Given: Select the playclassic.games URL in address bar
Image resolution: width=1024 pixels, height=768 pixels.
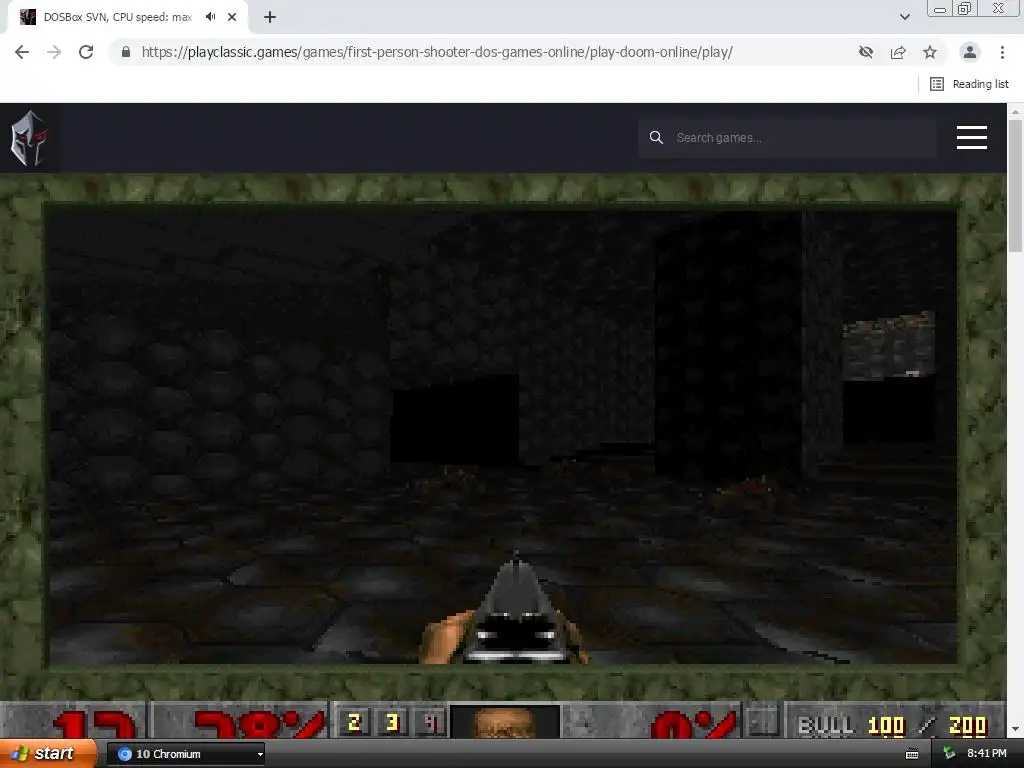Looking at the screenshot, I should [437, 52].
